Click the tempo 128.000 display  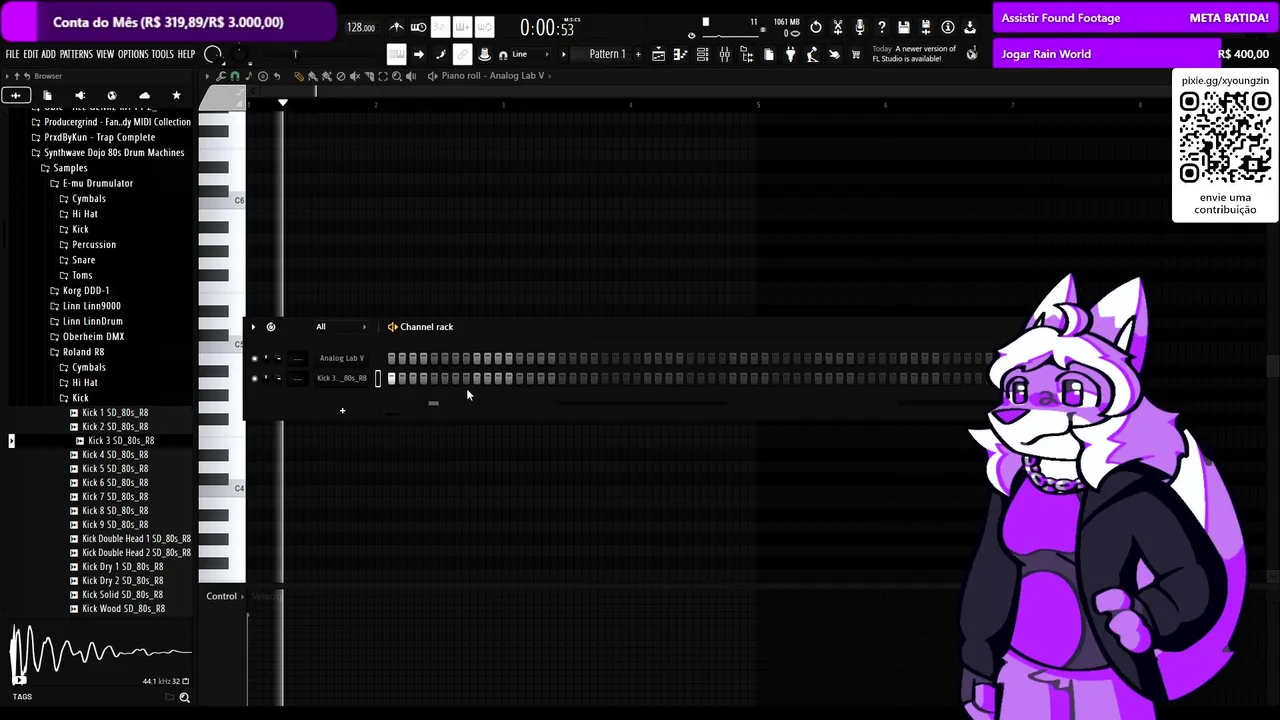coord(361,28)
